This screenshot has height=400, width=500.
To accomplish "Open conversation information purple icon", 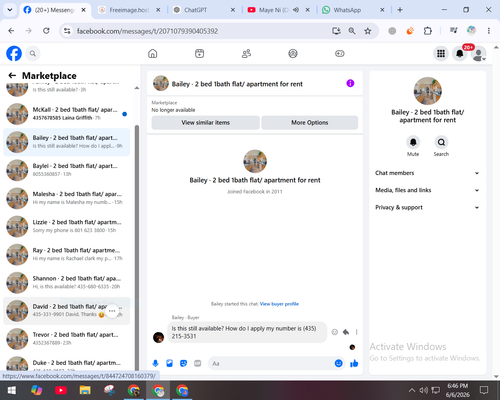I will click(x=350, y=83).
